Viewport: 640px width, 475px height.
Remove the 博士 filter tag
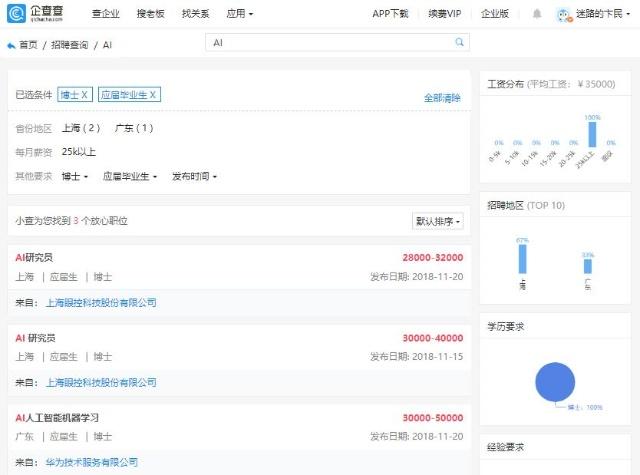(75, 95)
